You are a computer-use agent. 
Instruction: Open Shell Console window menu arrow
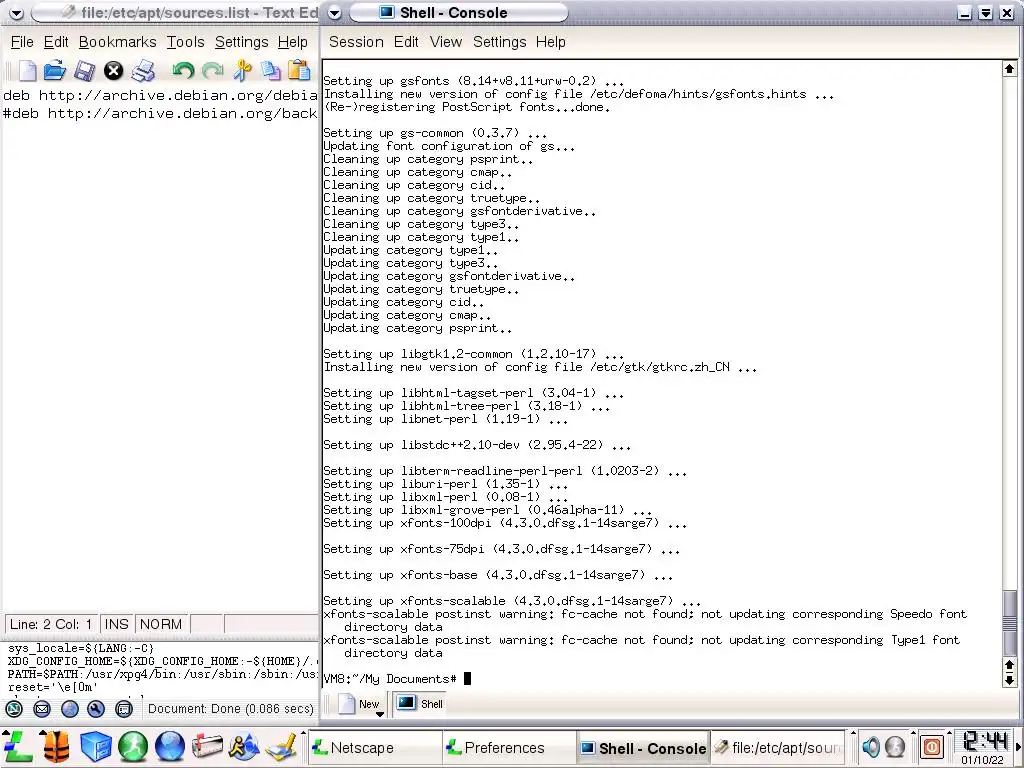point(334,13)
